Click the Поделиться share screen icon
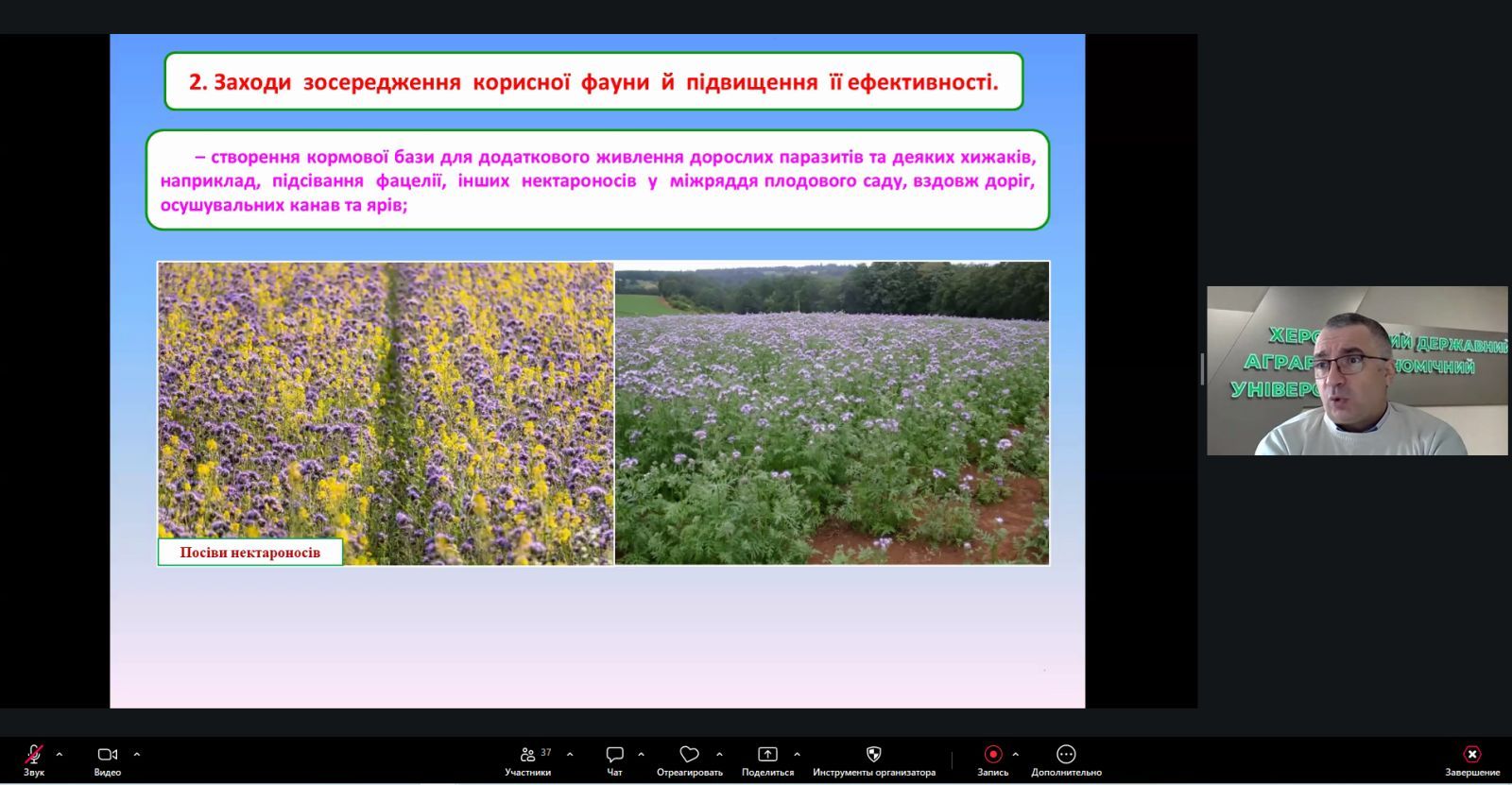 pyautogui.click(x=767, y=755)
